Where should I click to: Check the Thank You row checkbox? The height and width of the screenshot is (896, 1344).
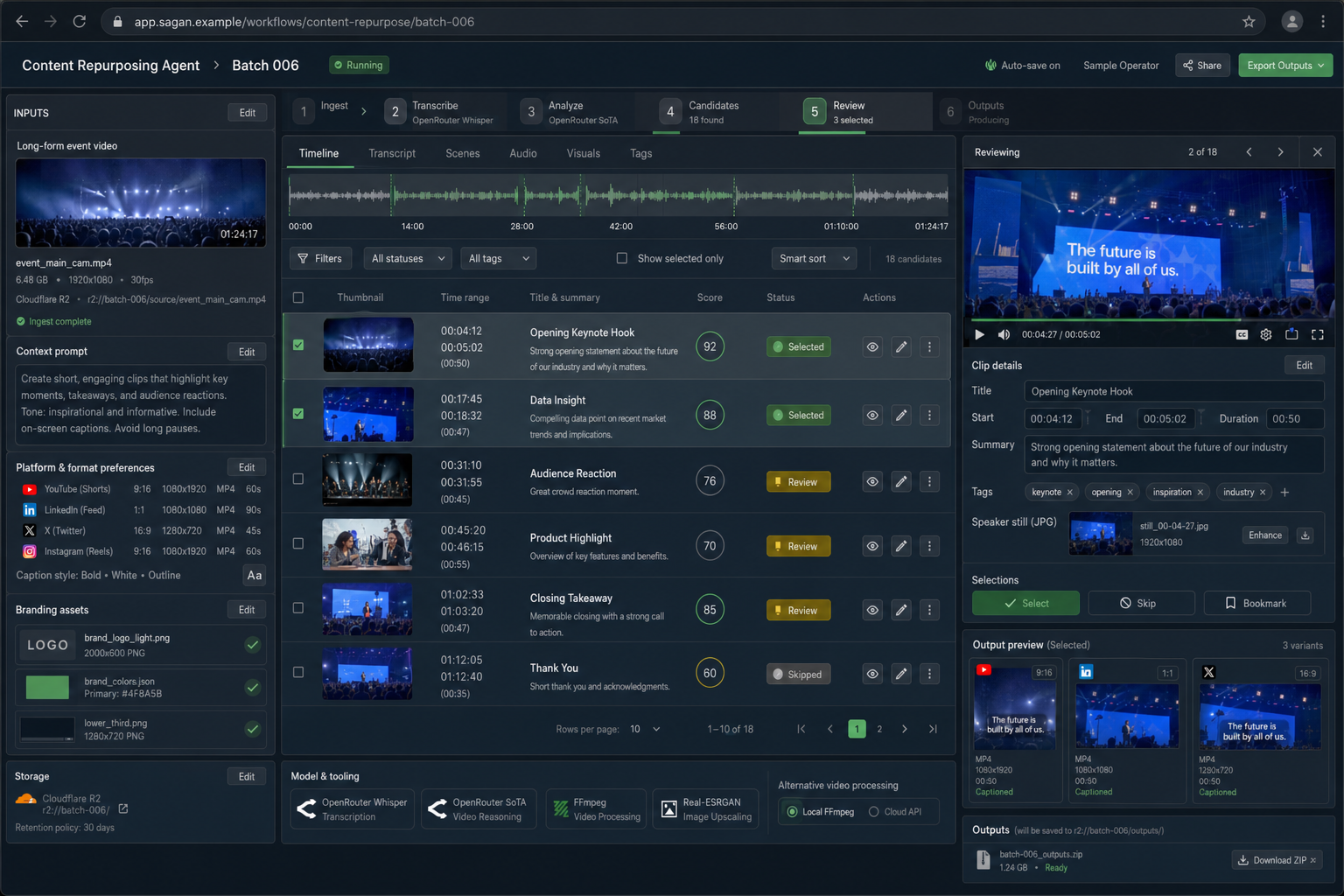(298, 673)
